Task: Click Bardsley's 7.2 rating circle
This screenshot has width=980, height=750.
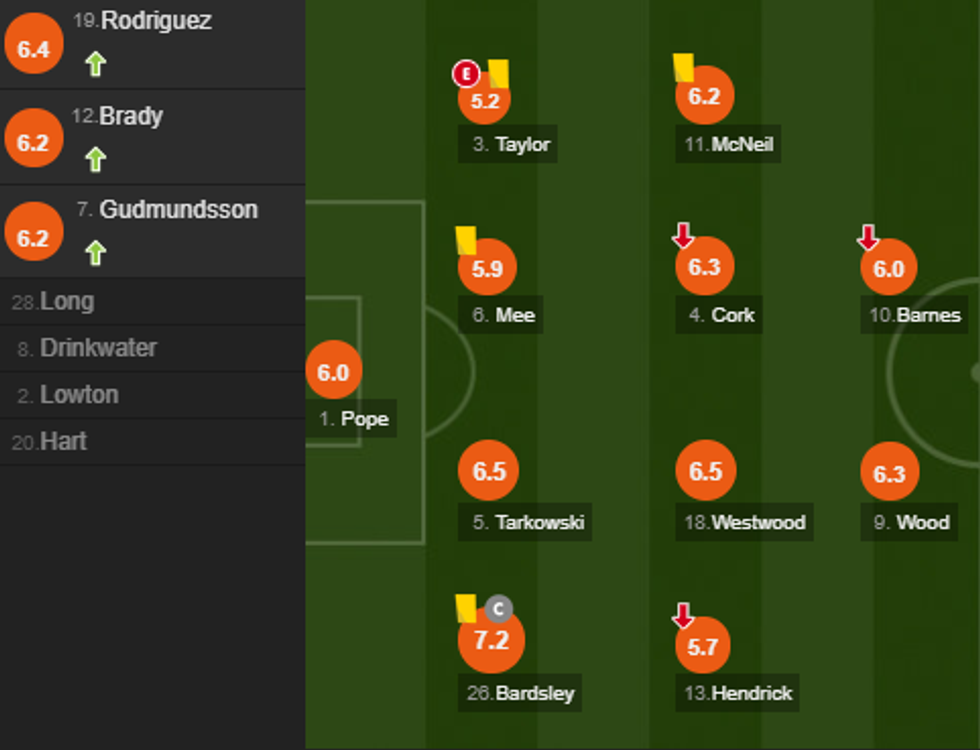Action: click(491, 640)
